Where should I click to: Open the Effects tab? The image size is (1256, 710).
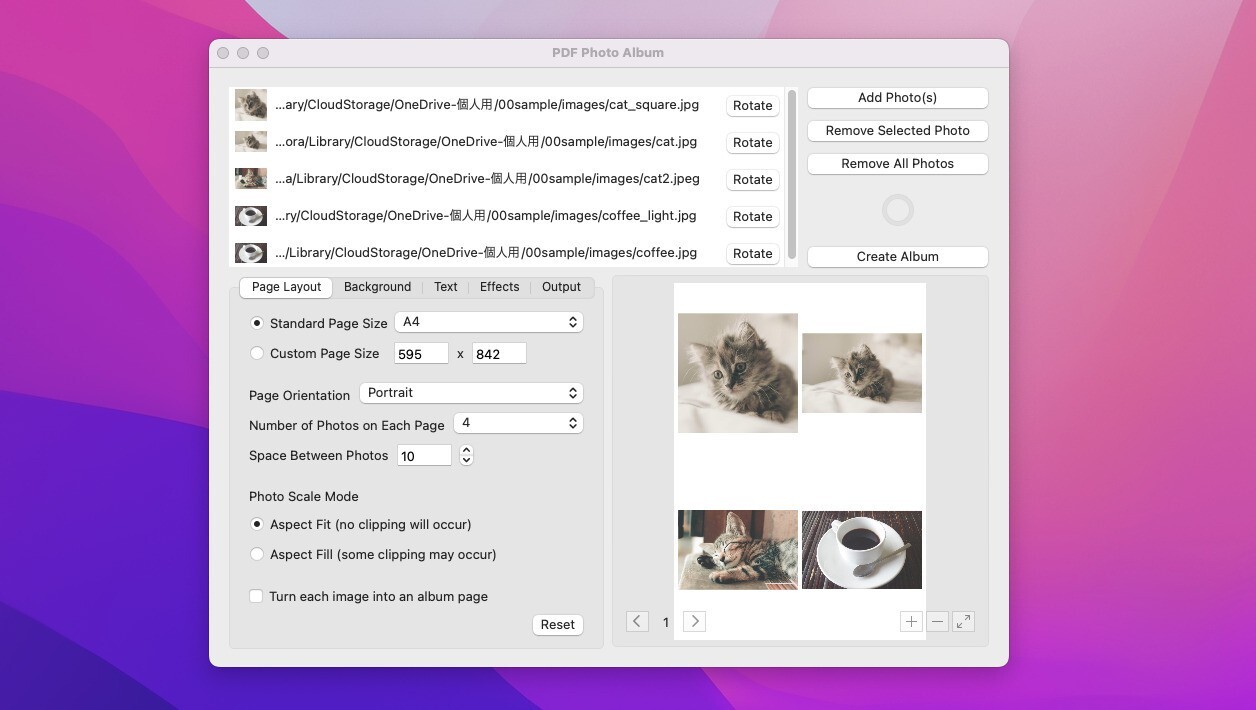click(499, 287)
